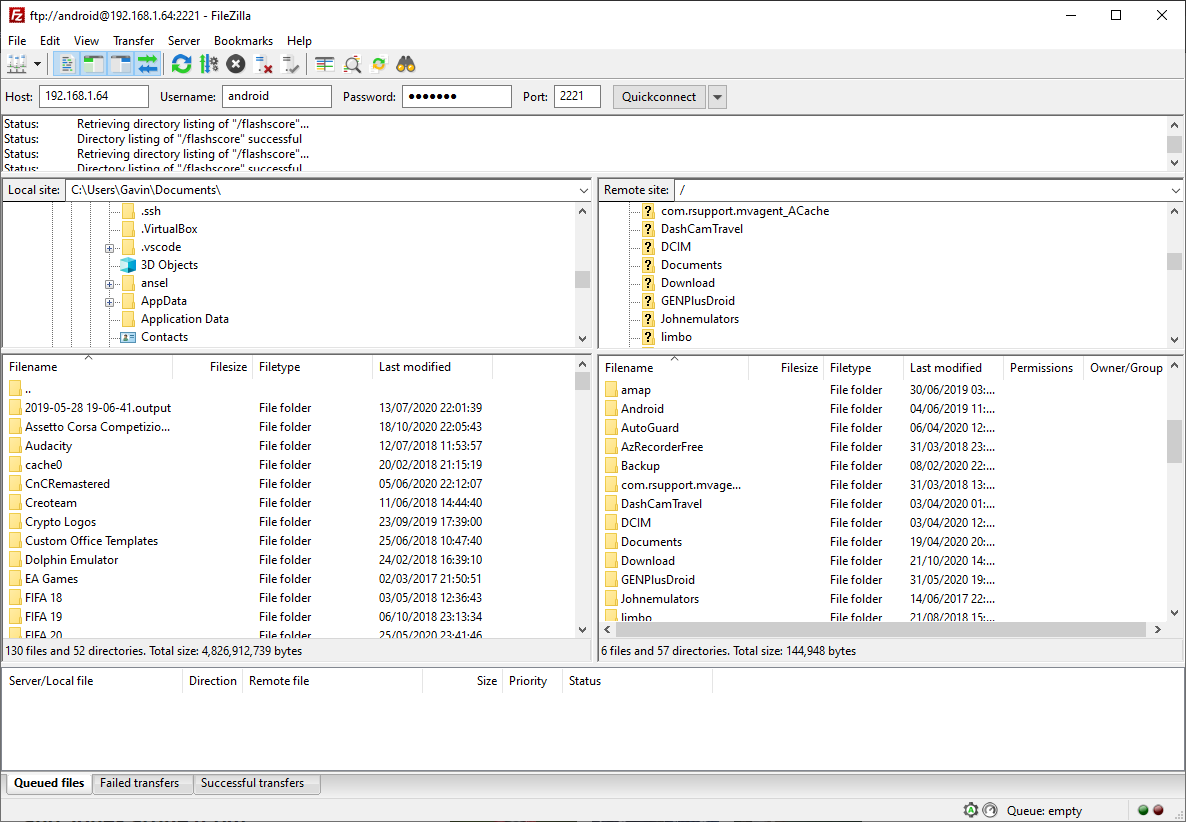Open Quickconnect history dropdown arrow

[x=717, y=97]
